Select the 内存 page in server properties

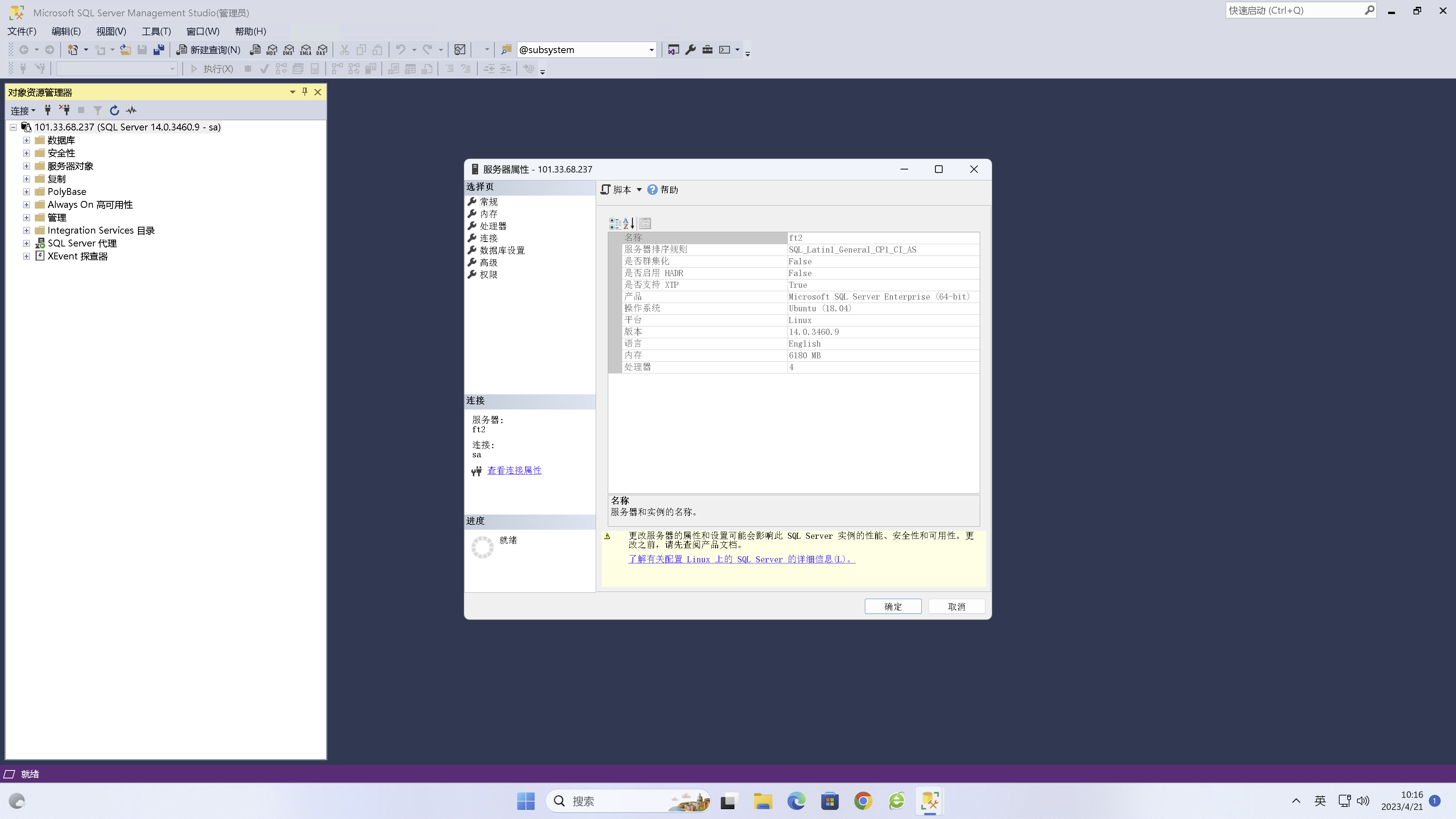coord(489,214)
